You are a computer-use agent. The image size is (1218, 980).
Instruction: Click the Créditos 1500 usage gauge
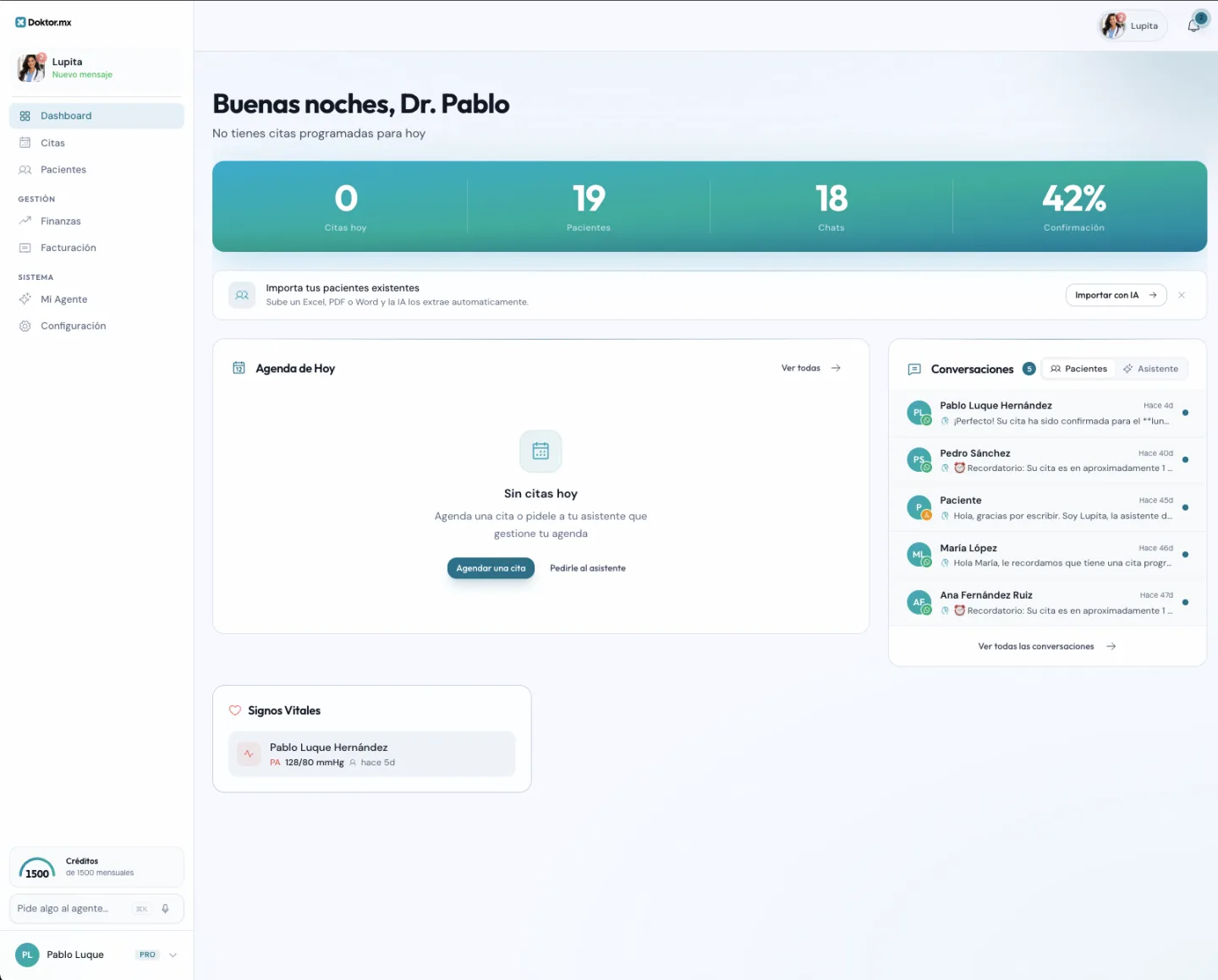pos(37,868)
